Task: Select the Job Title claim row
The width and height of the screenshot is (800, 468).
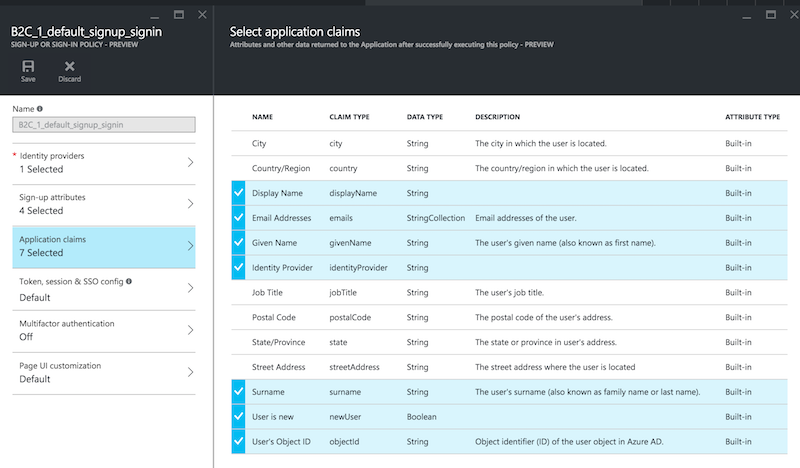Action: 509,292
